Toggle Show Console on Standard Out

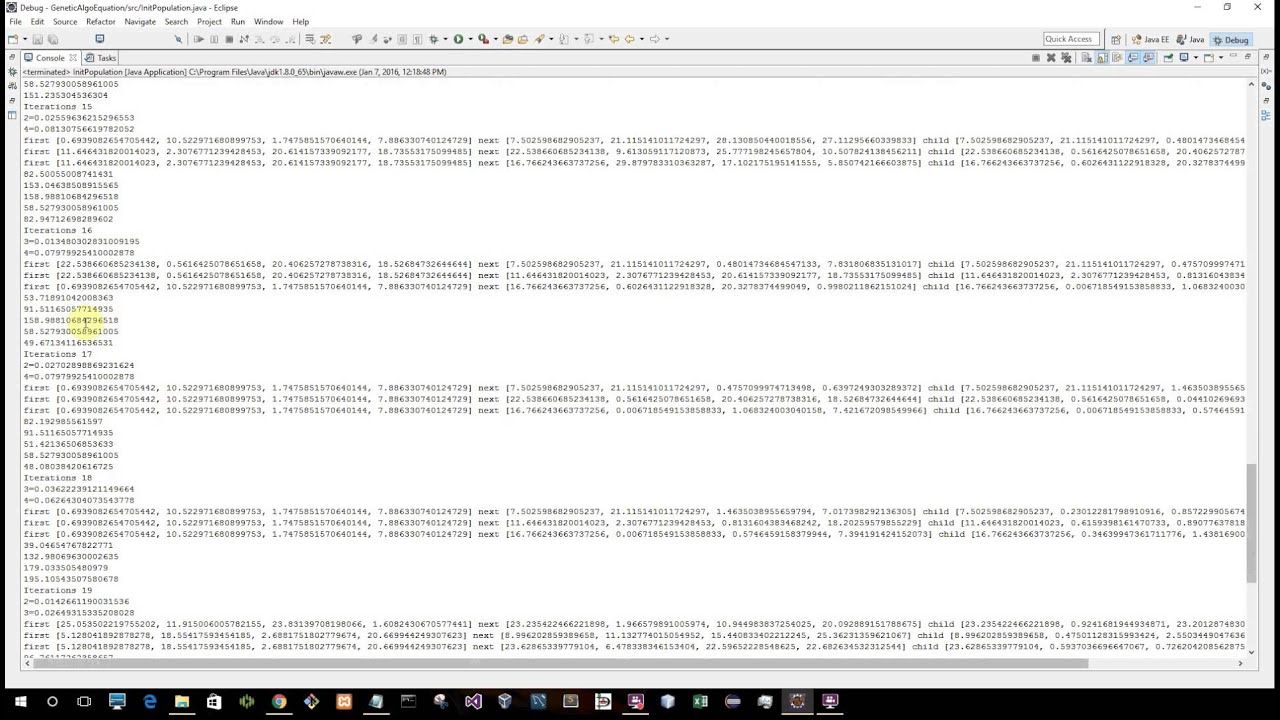coord(1133,58)
